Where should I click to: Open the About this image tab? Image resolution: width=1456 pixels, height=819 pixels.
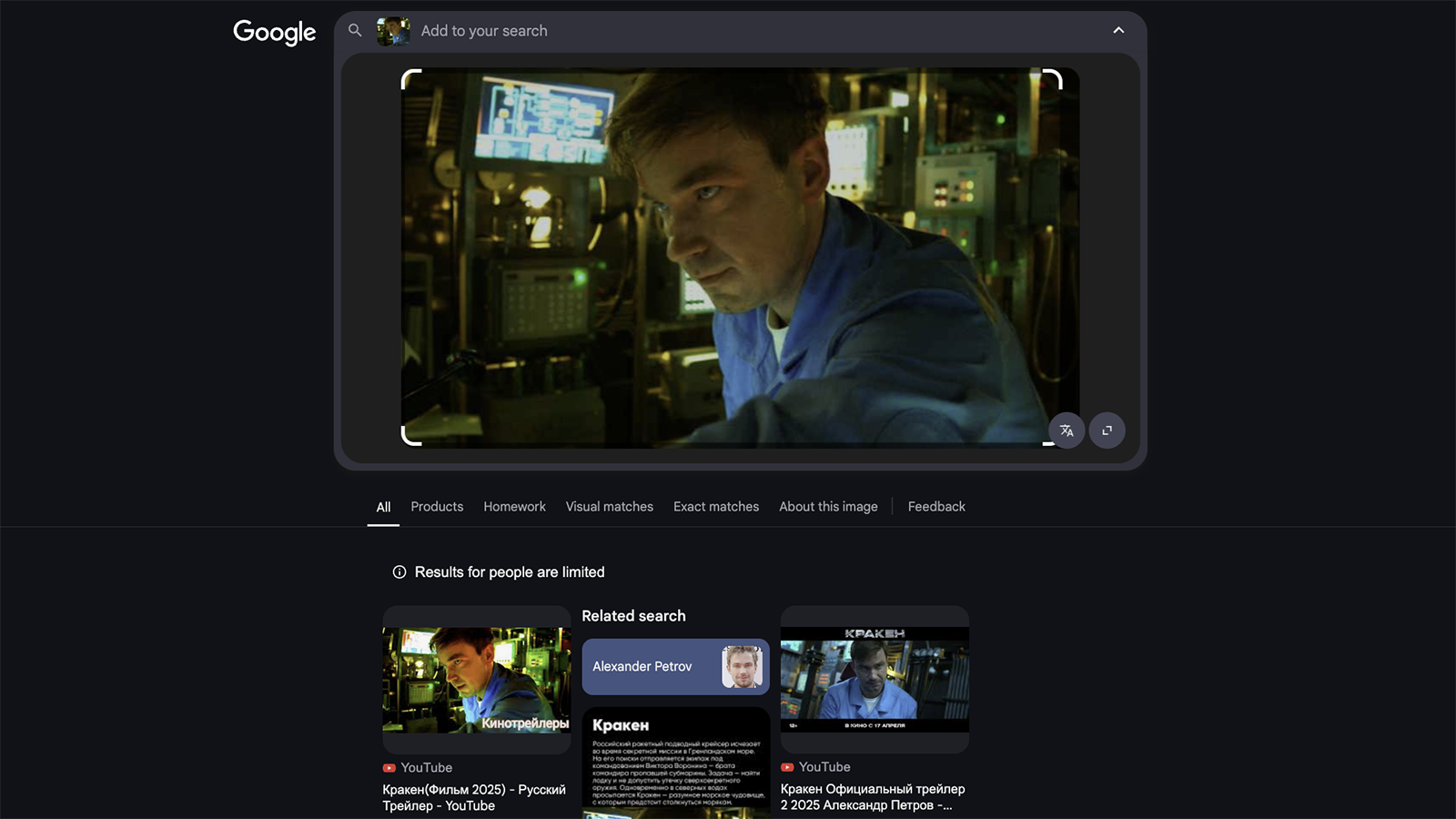(x=828, y=507)
